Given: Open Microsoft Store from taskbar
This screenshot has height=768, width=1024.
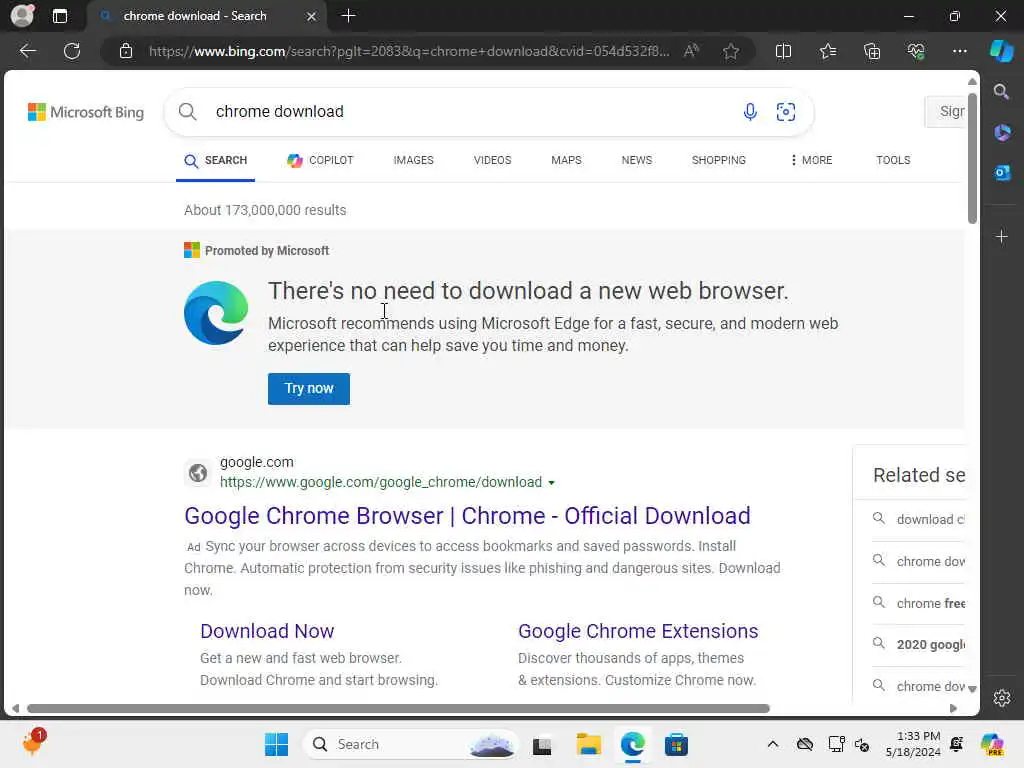Looking at the screenshot, I should click(x=676, y=744).
